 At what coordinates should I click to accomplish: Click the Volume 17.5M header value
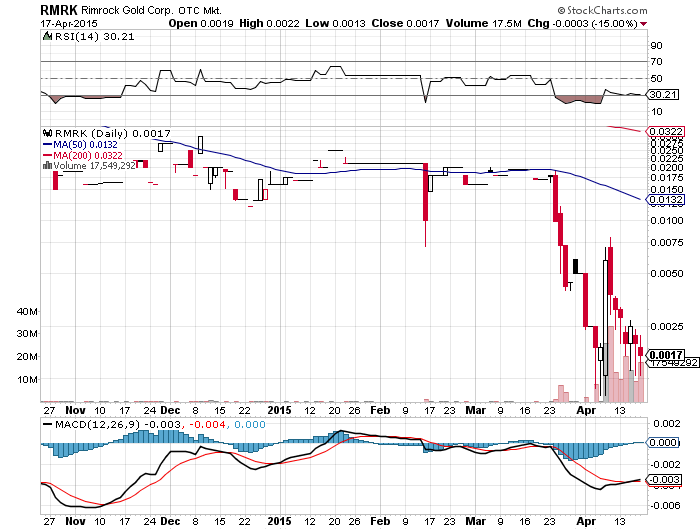tap(483, 23)
